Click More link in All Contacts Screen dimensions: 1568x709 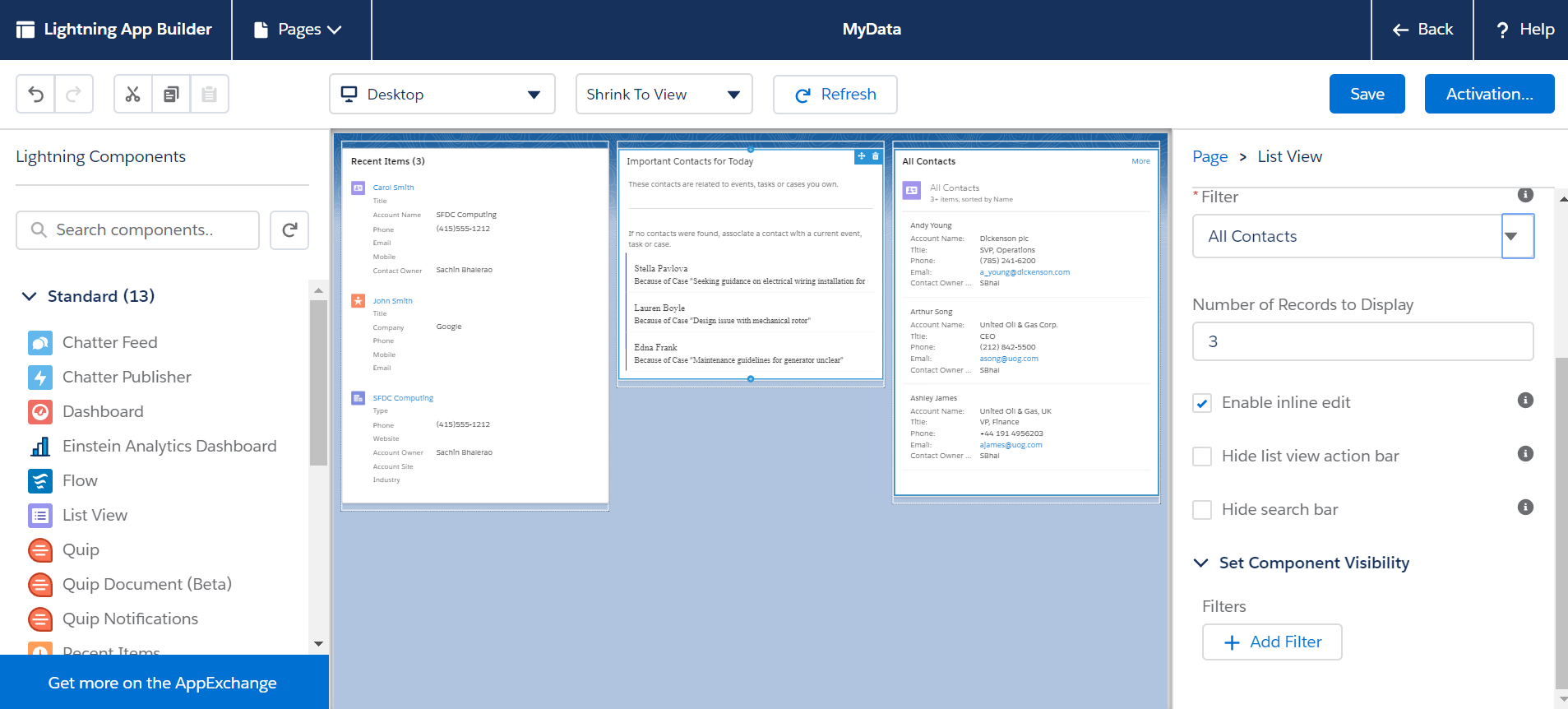(x=1140, y=161)
